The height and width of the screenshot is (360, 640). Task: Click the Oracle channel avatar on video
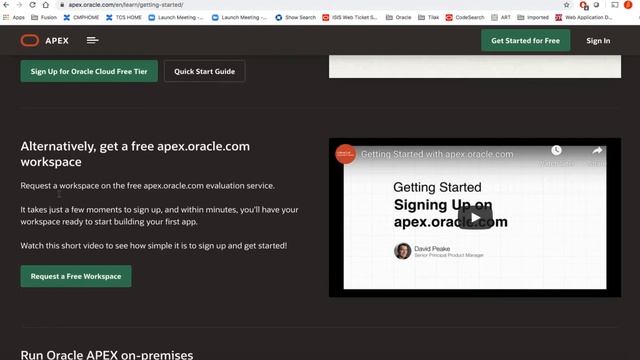345,154
